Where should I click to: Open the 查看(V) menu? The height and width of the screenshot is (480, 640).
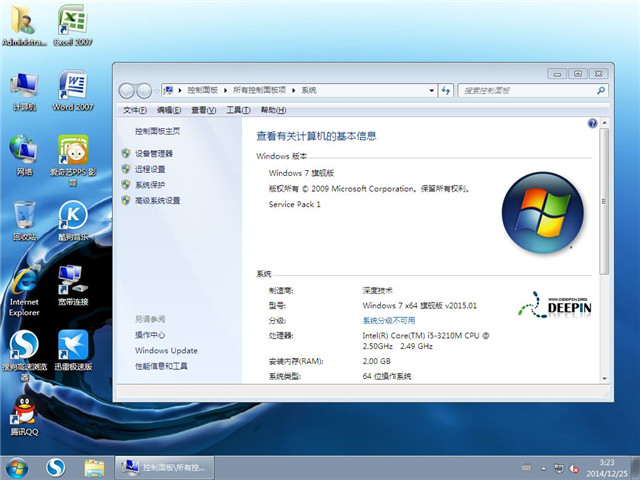[x=203, y=110]
